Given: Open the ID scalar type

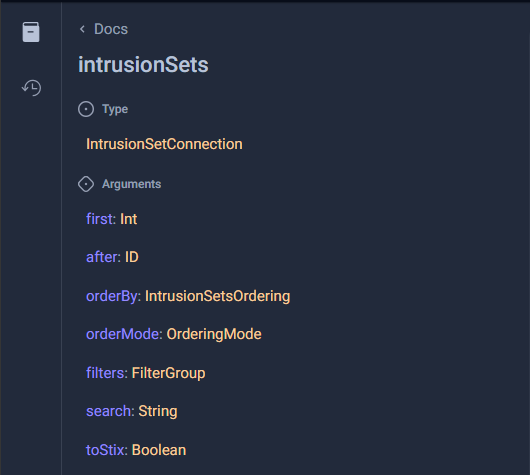Looking at the screenshot, I should click(132, 257).
